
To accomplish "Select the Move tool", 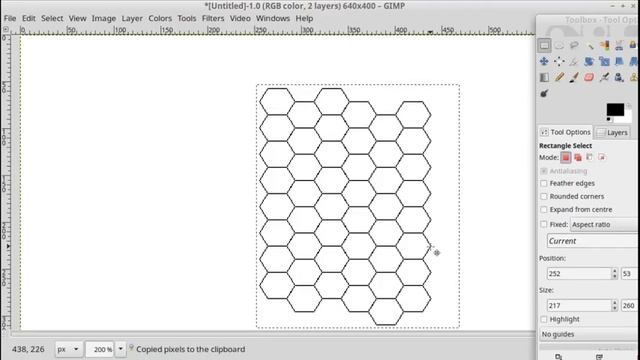I will click(x=544, y=61).
